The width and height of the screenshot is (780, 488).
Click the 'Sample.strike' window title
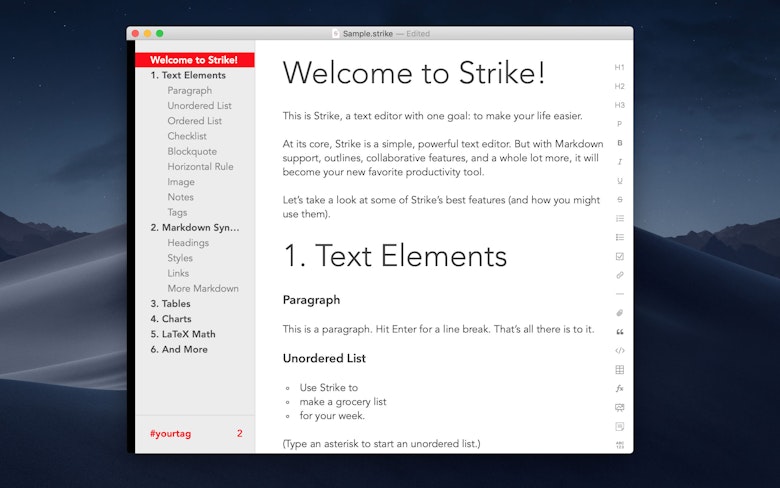point(368,33)
